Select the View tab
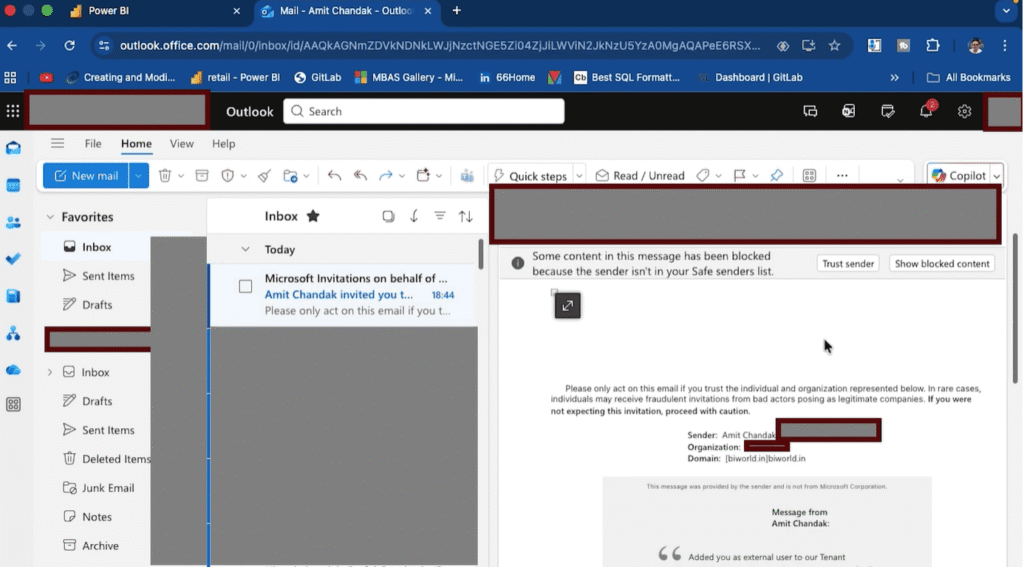1024x567 pixels. [x=182, y=144]
